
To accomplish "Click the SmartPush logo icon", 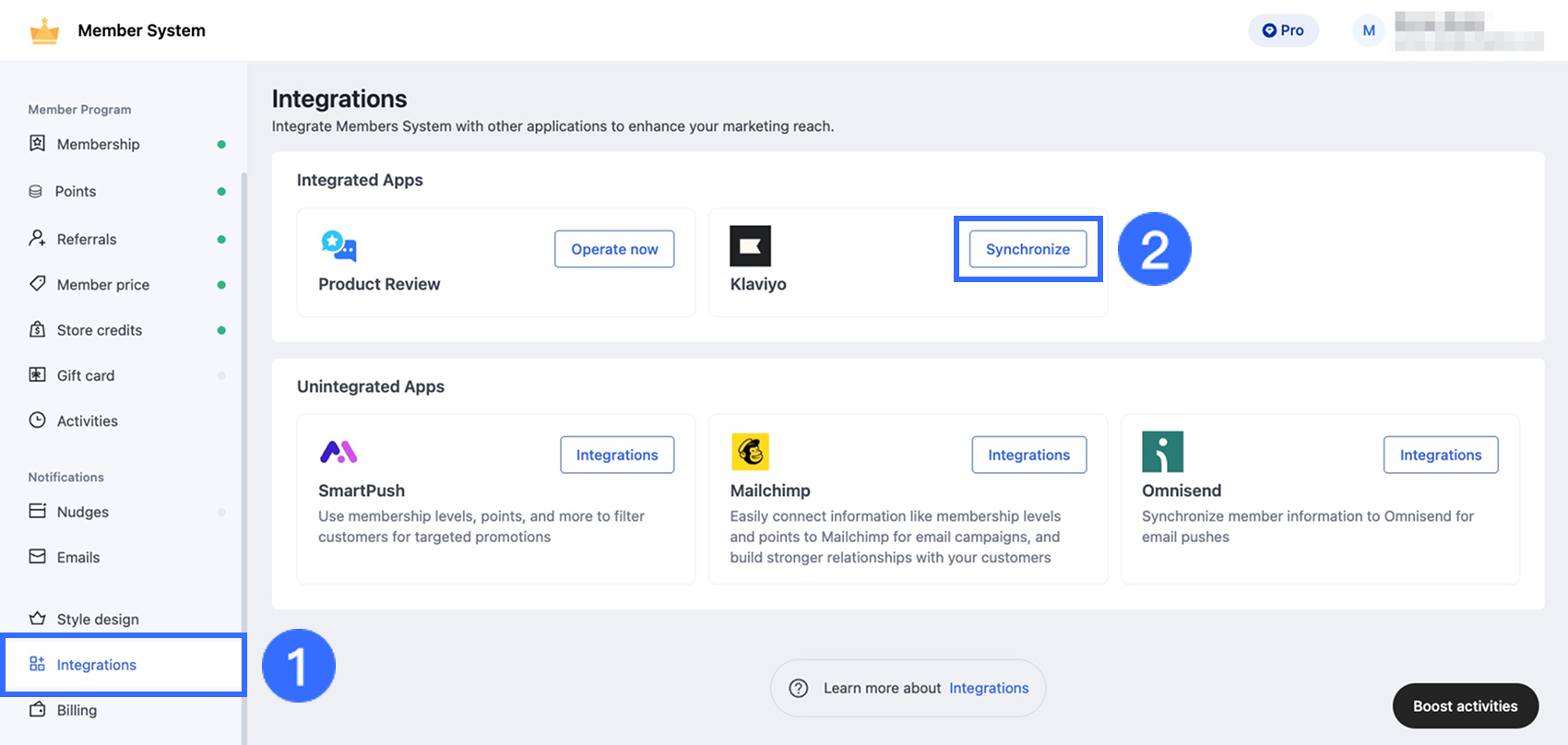I will pyautogui.click(x=339, y=452).
